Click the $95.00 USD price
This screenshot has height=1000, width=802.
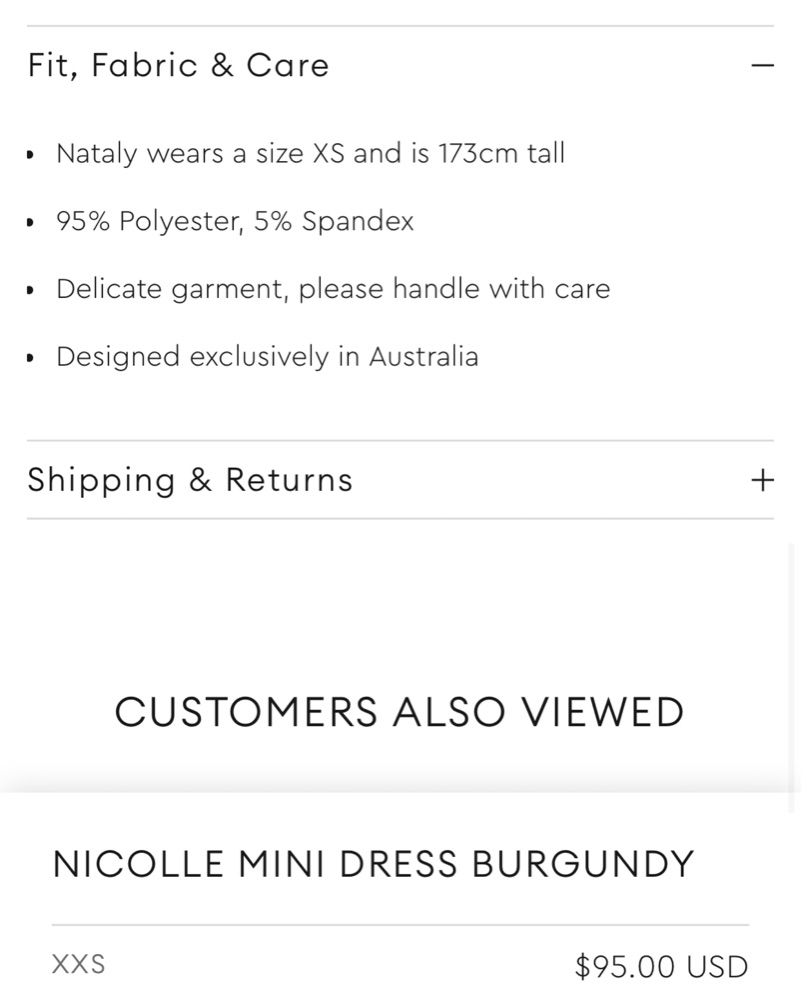coord(661,967)
